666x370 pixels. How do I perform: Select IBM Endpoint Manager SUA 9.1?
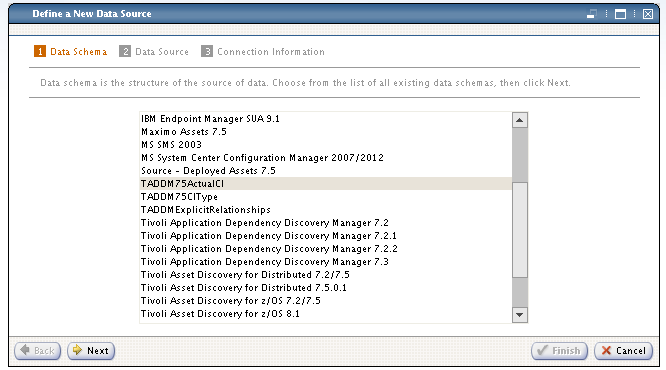[x=325, y=119]
